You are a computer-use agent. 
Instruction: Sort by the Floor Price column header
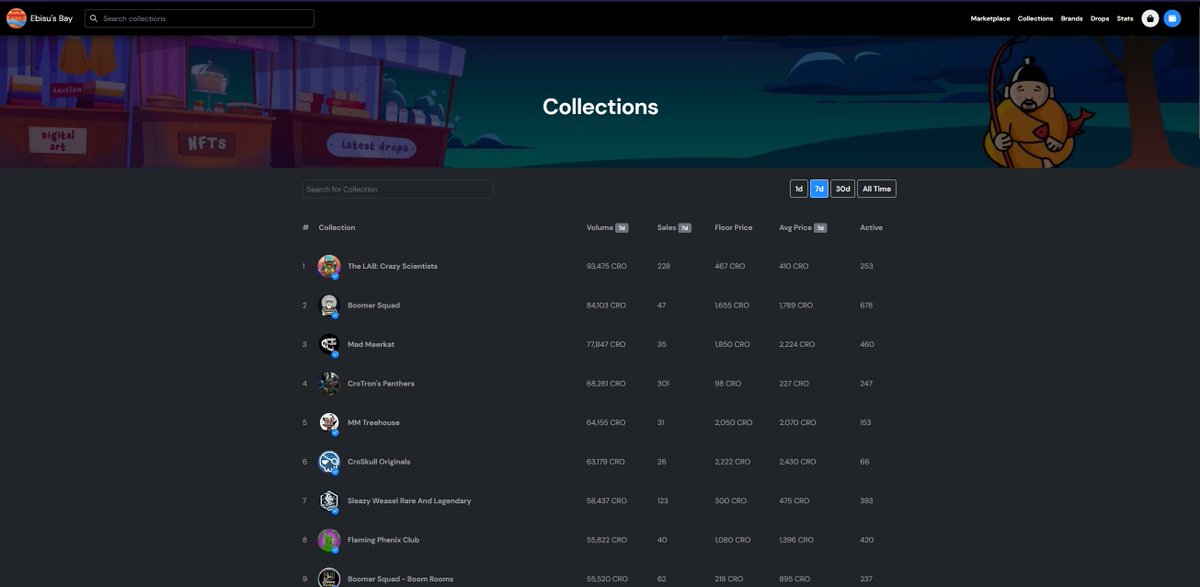coord(733,228)
